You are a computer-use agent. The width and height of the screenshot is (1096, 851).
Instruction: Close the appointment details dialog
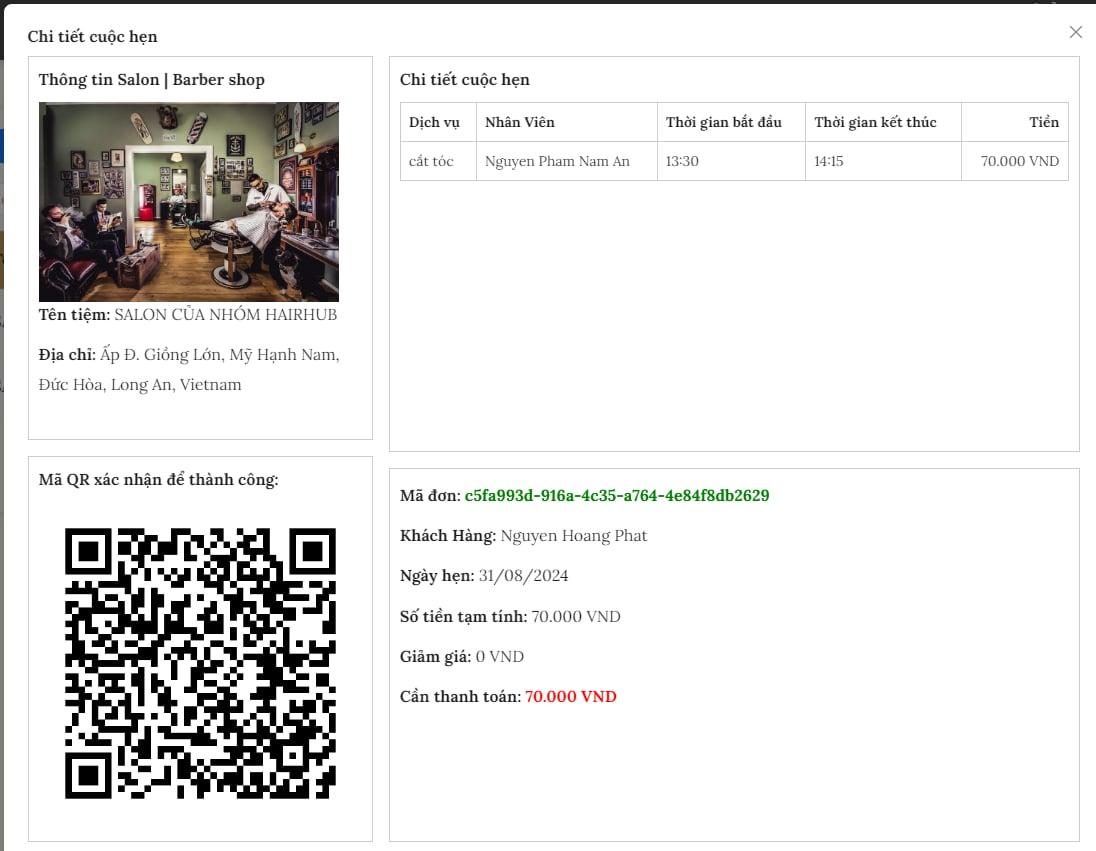click(x=1075, y=32)
